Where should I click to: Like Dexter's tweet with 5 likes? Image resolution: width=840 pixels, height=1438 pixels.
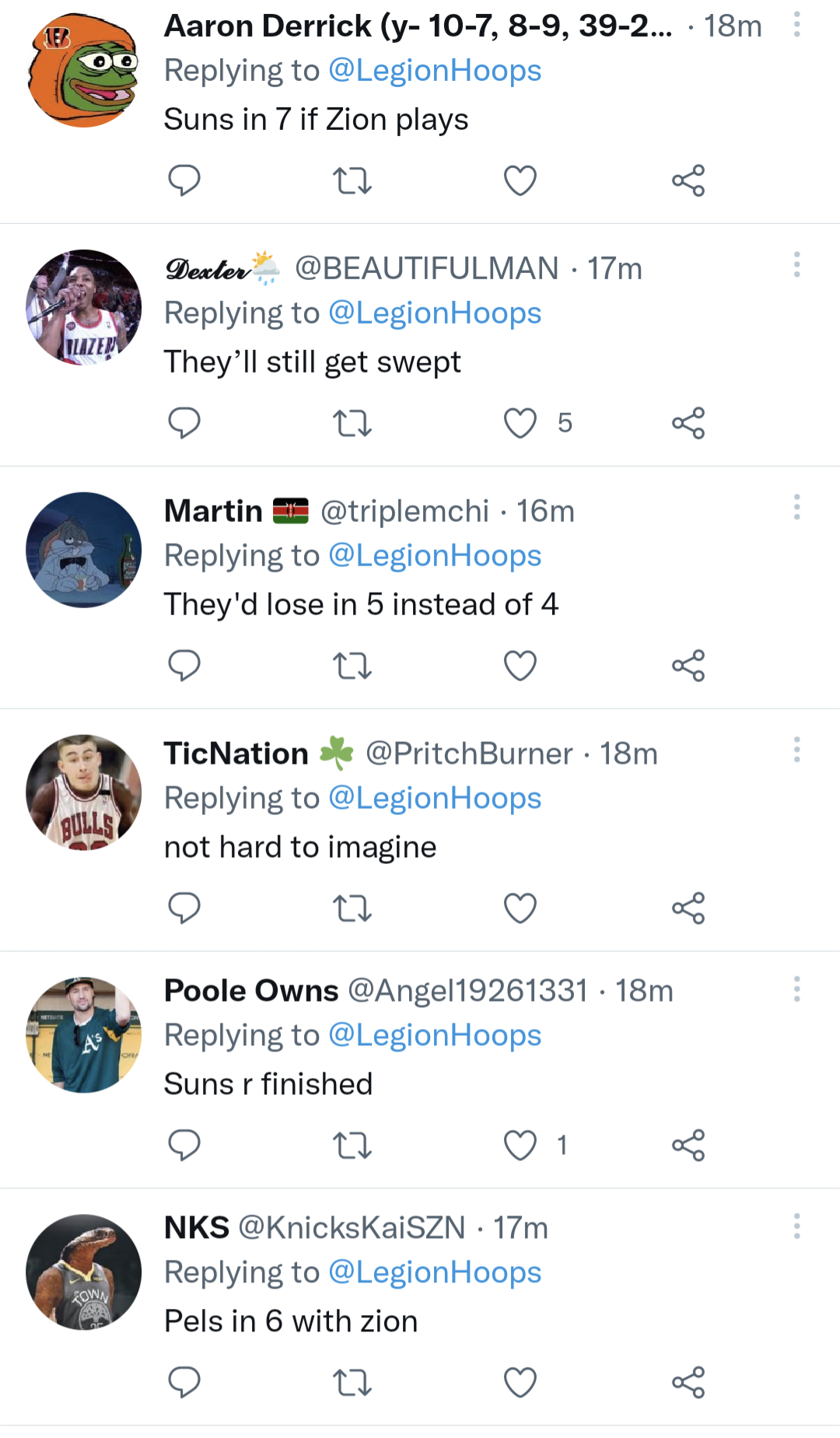520,423
